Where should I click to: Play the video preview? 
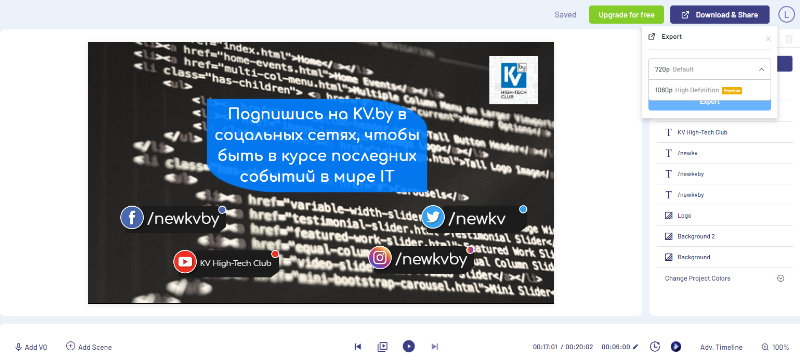pyautogui.click(x=408, y=346)
